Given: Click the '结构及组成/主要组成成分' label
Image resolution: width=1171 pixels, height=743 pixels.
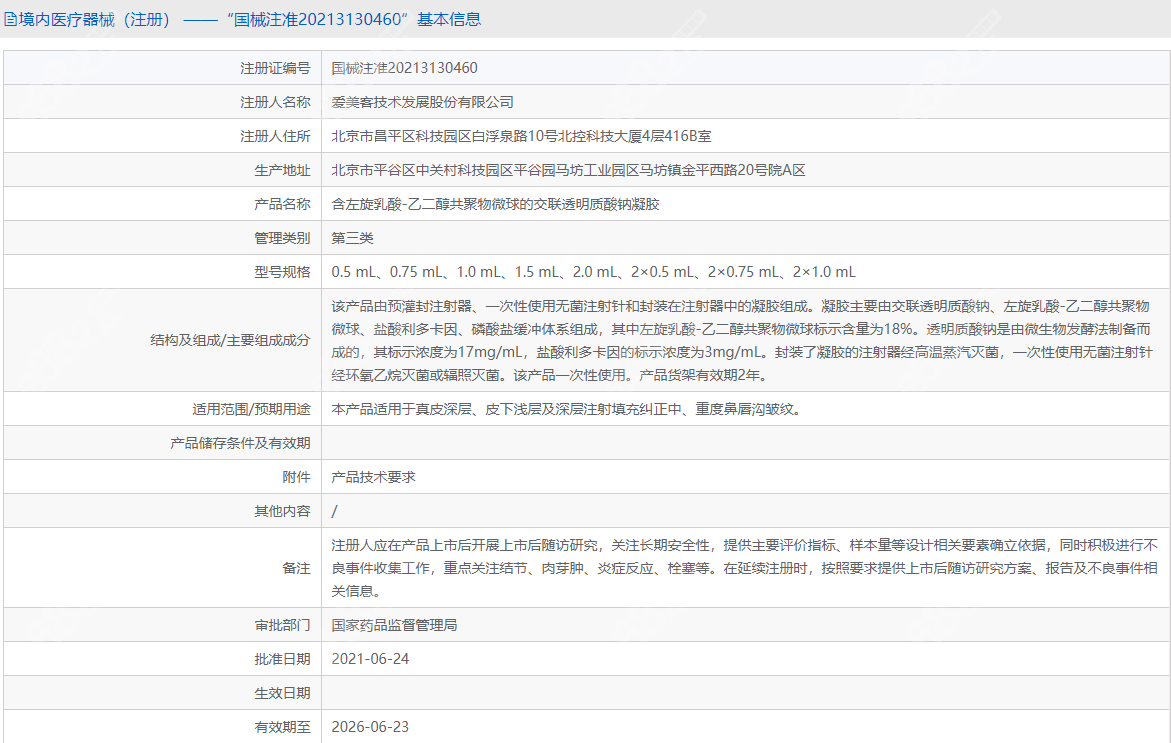Looking at the screenshot, I should pyautogui.click(x=230, y=341).
